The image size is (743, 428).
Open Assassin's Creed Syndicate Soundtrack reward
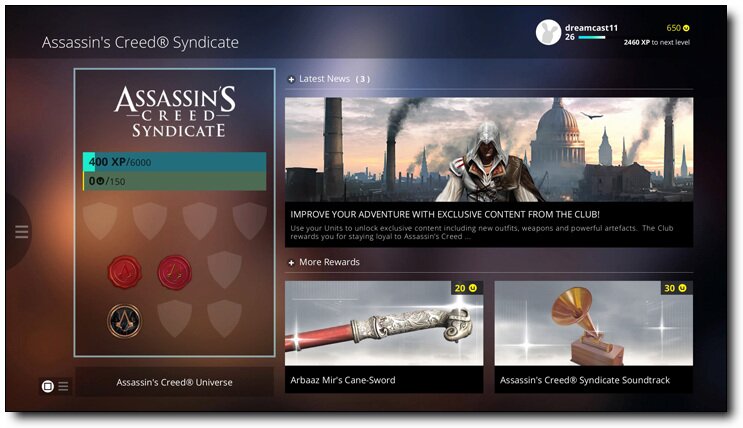[594, 337]
